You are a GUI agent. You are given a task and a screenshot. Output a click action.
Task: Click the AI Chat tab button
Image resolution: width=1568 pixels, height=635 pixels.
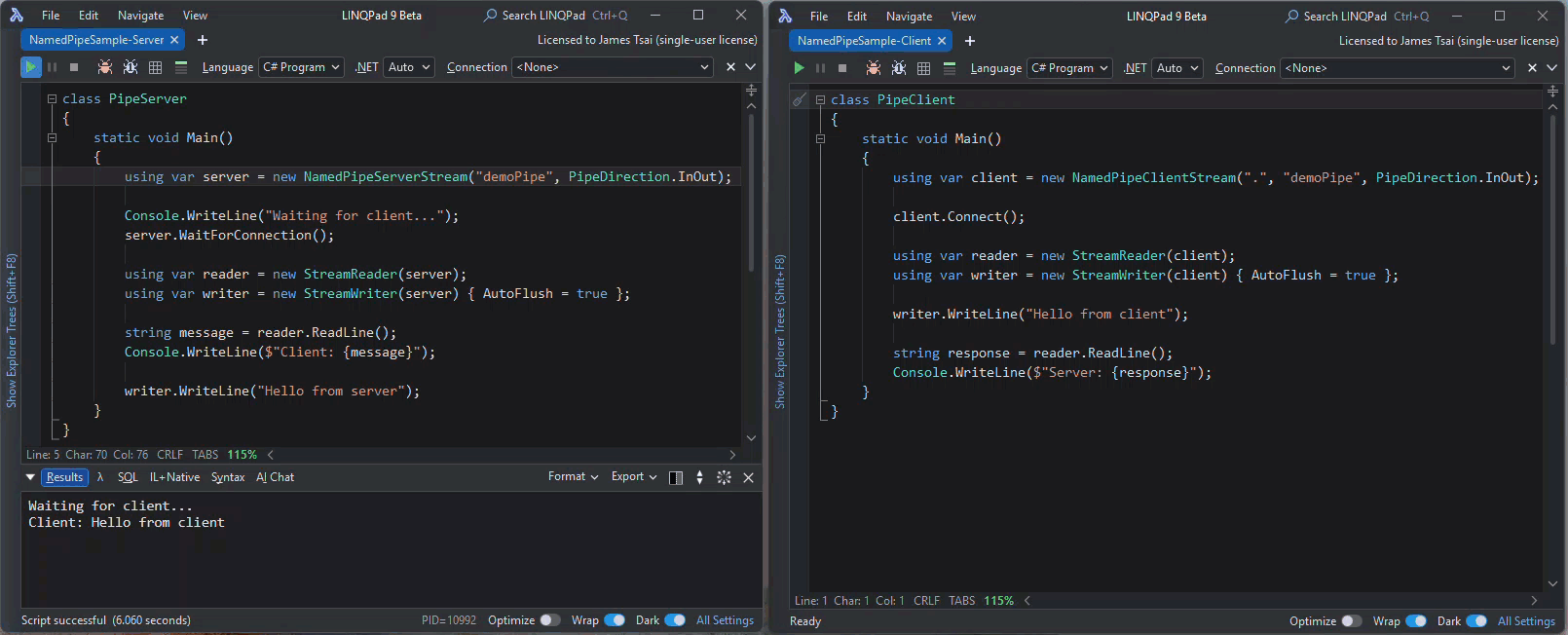point(275,477)
